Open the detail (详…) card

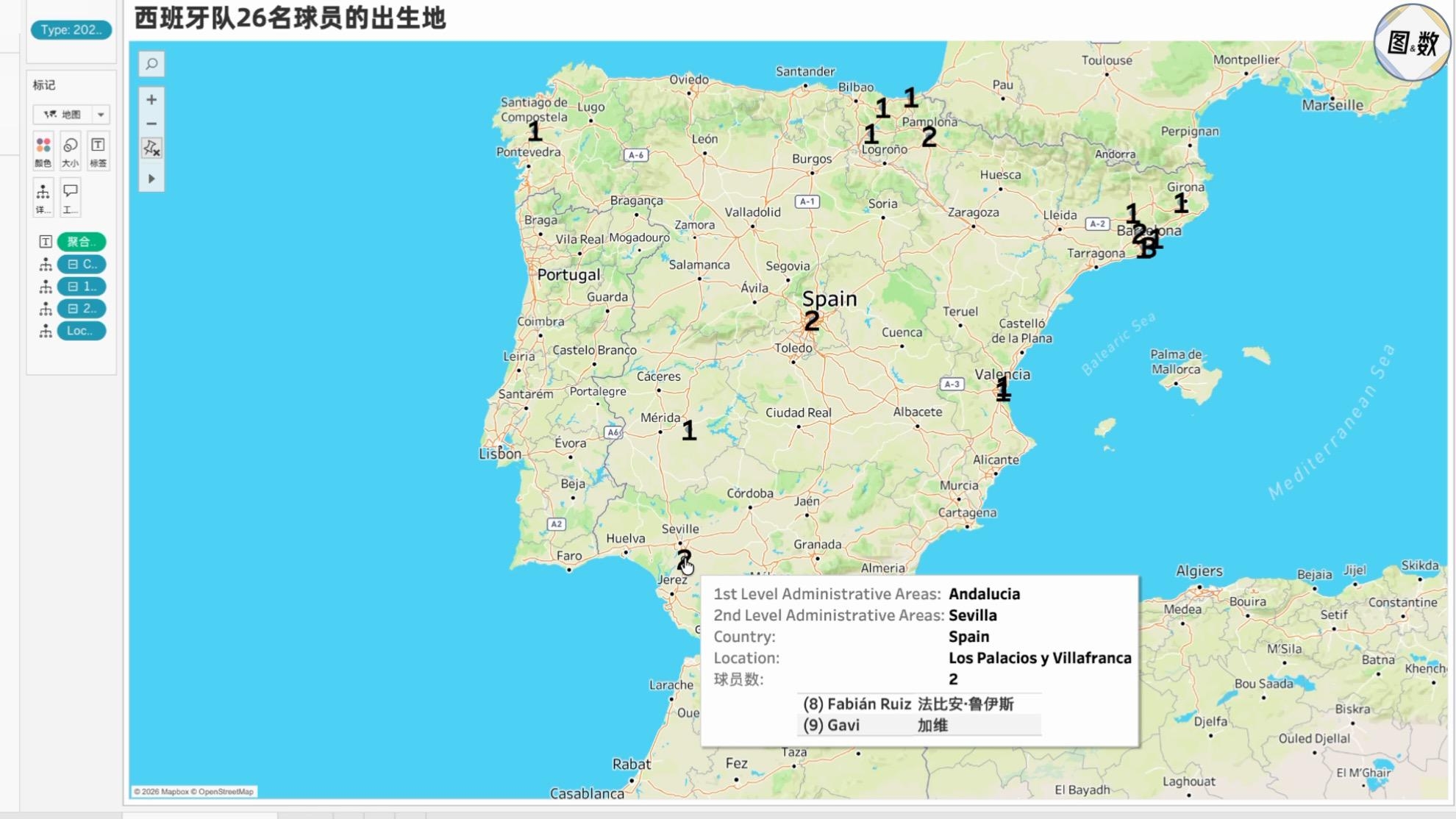click(x=43, y=198)
